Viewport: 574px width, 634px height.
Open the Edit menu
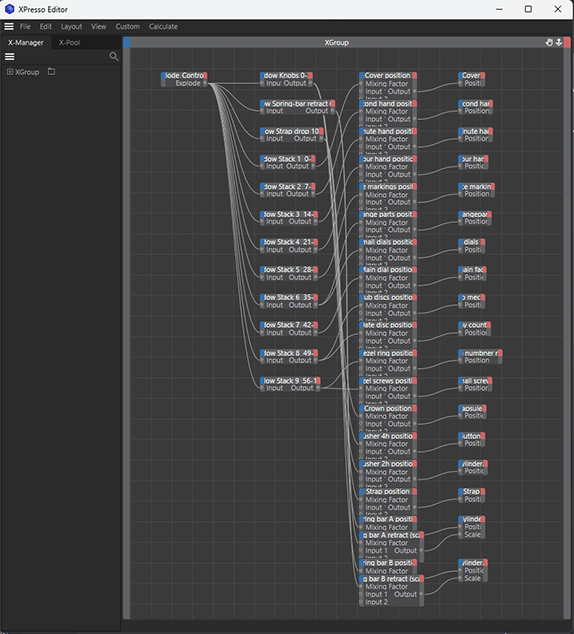[x=46, y=26]
